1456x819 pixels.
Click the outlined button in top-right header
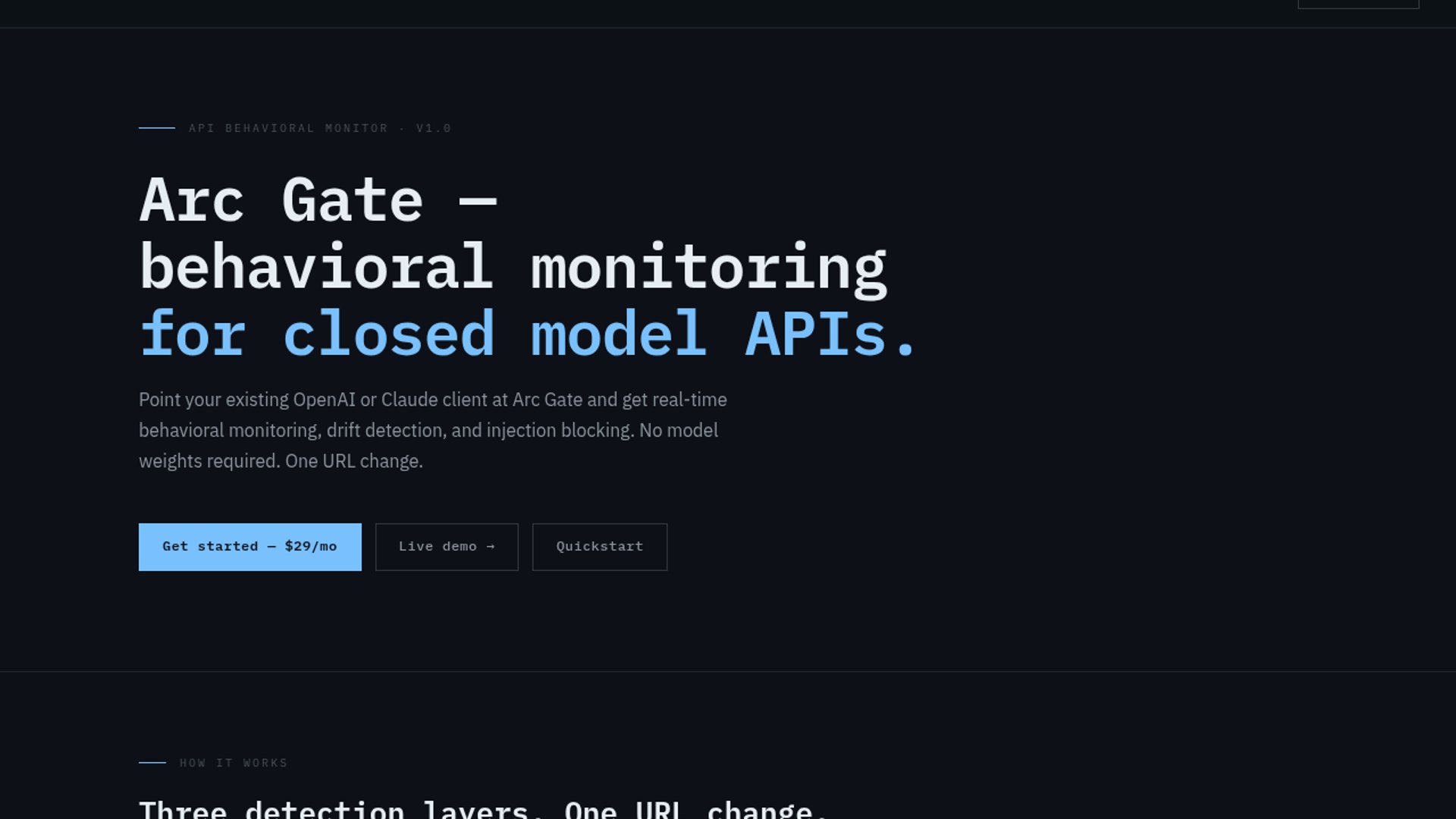click(x=1357, y=4)
